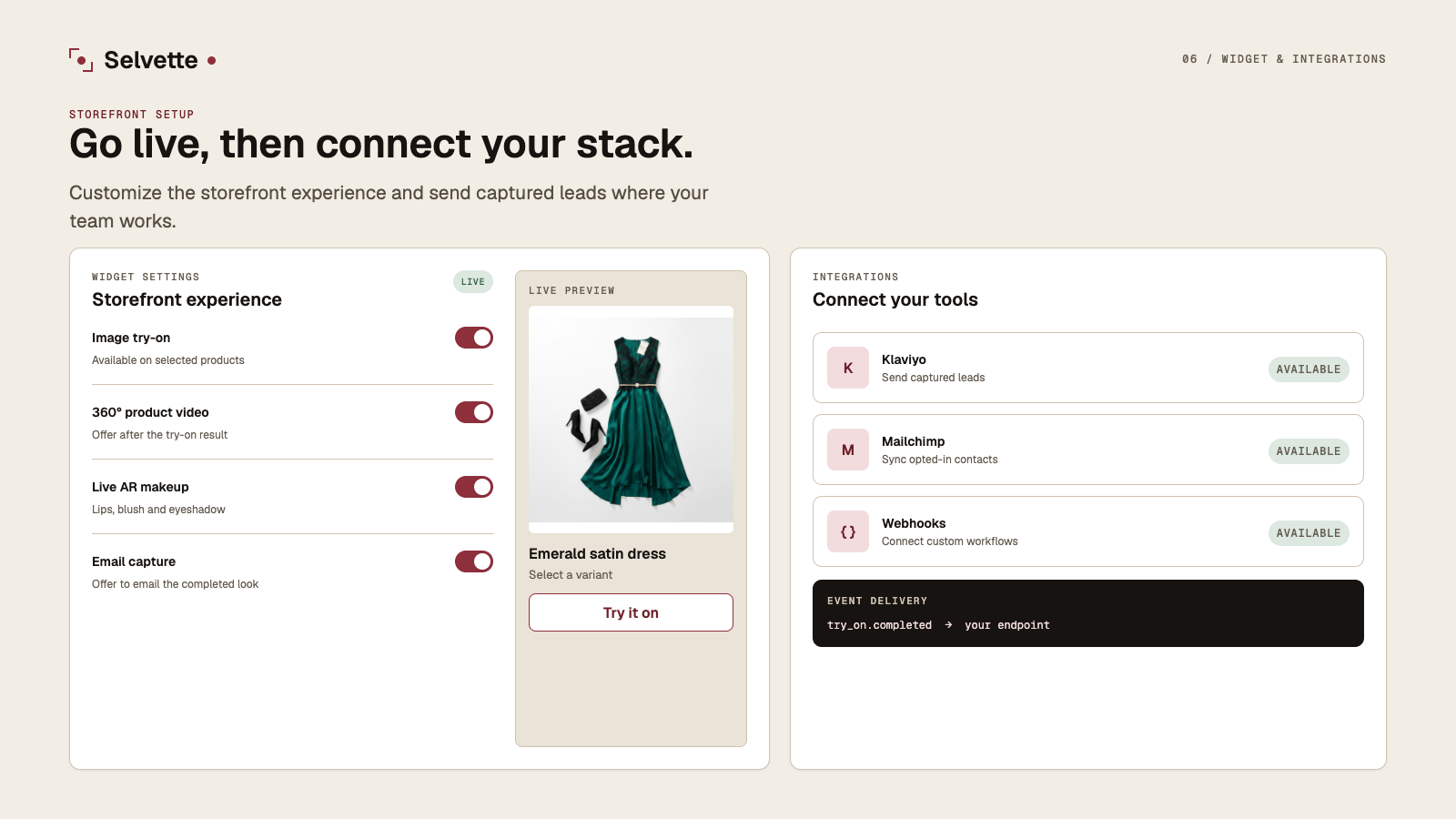The height and width of the screenshot is (819, 1456).
Task: Click the Mailchimp M icon
Action: click(x=848, y=450)
